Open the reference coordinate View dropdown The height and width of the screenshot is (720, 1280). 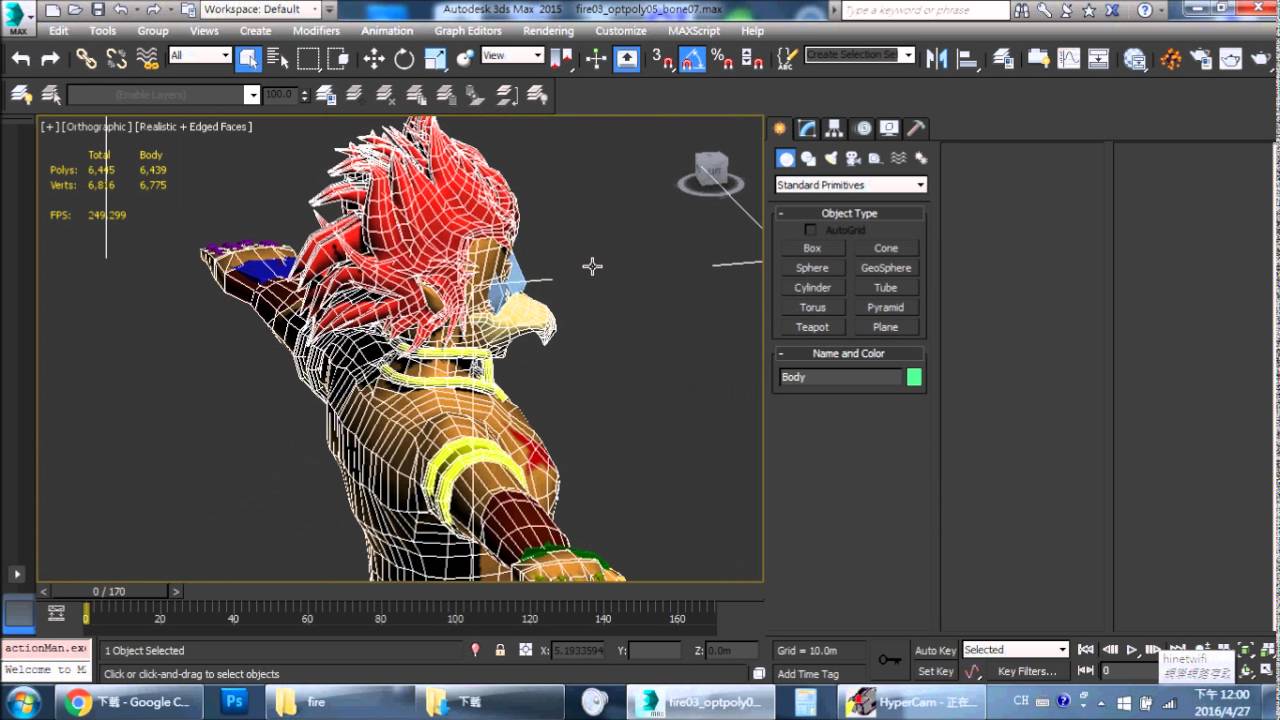(512, 55)
